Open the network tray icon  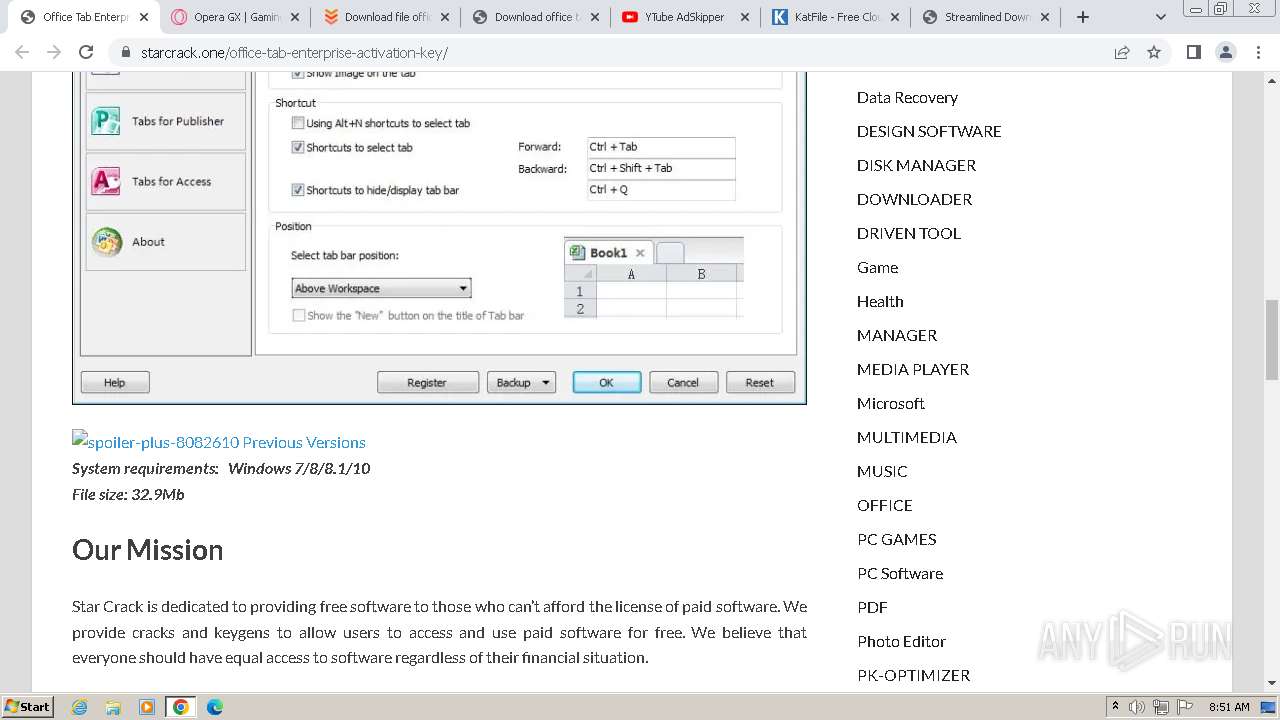tap(1160, 707)
